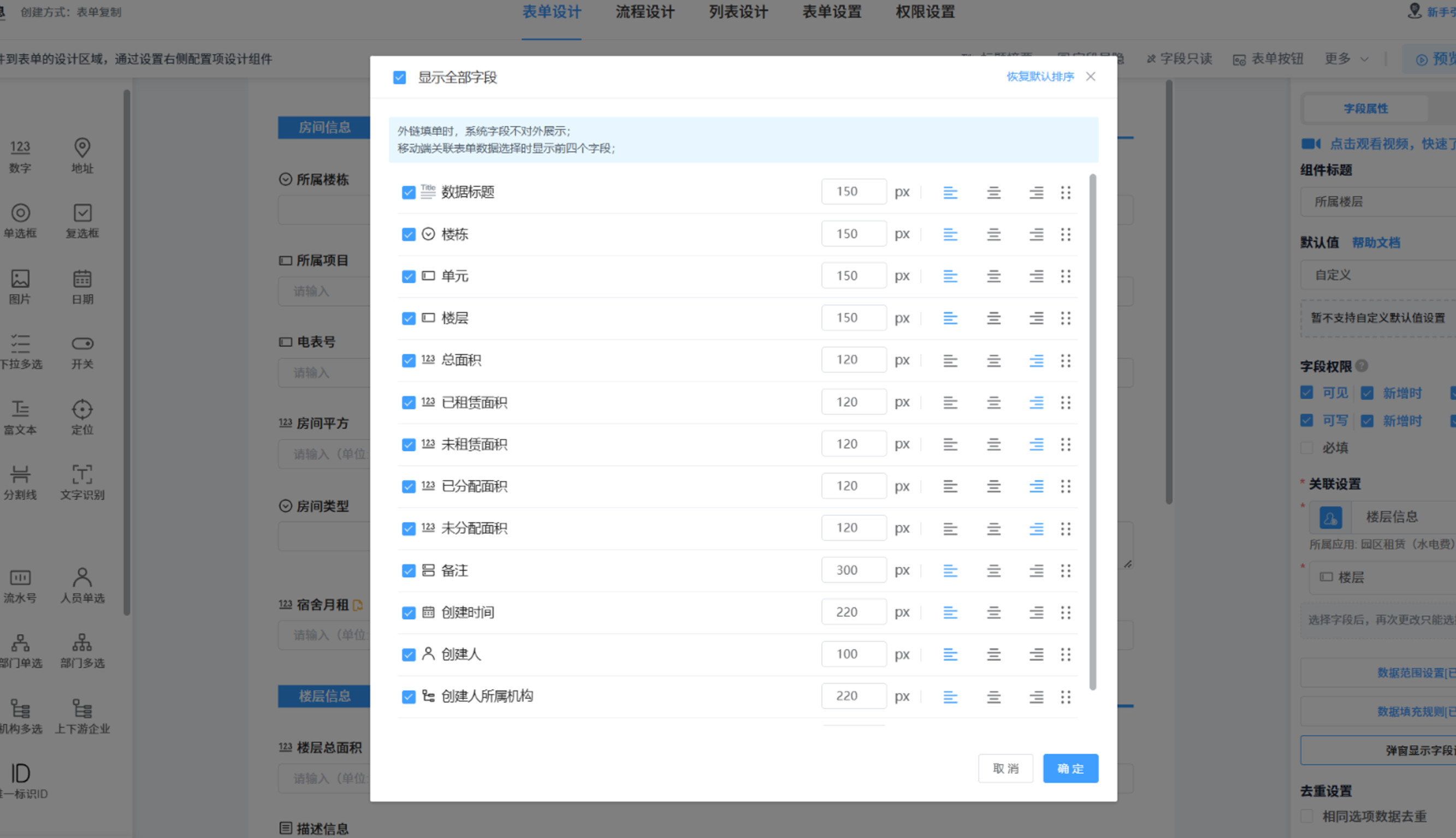Select the 文字识别 OCR component
Screen dimensions: 1456x838
(82, 483)
